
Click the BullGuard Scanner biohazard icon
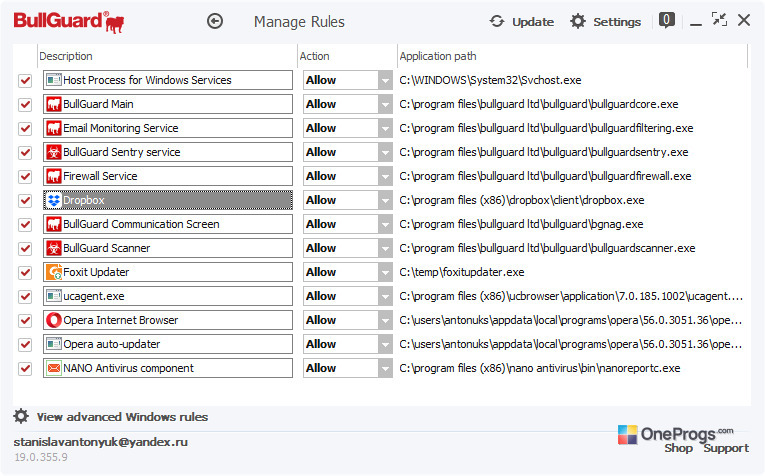pyautogui.click(x=54, y=248)
